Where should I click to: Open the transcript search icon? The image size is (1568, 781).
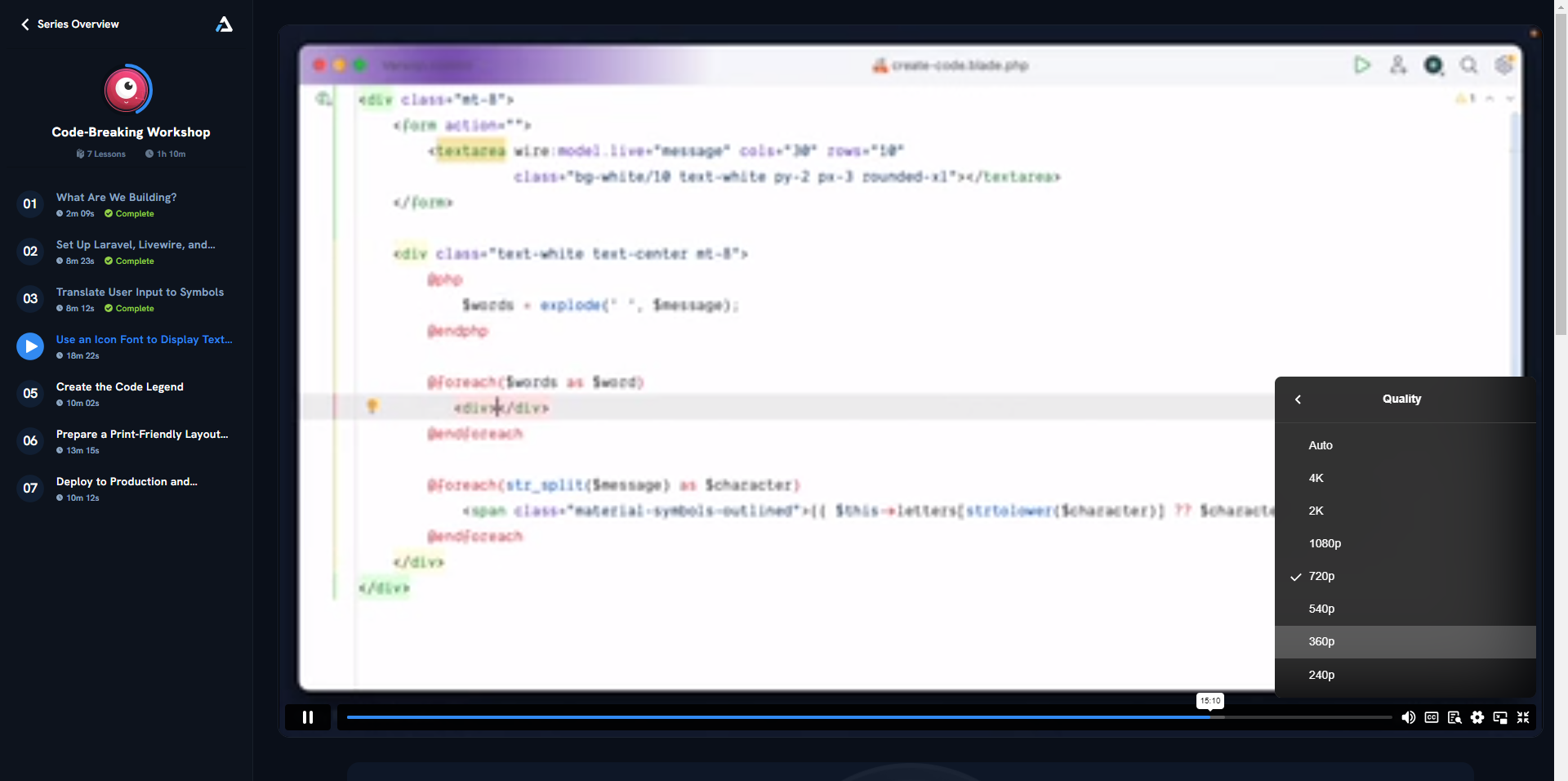point(1454,717)
